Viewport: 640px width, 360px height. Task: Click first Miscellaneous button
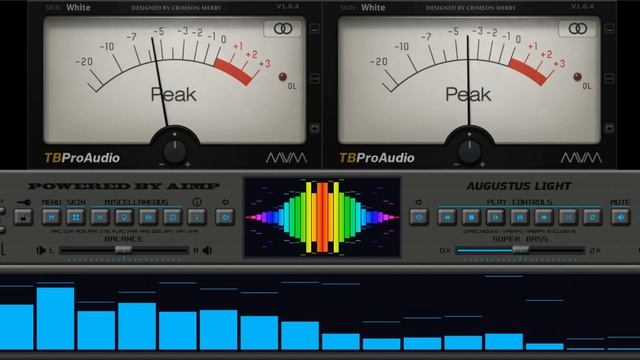pyautogui.click(x=100, y=217)
